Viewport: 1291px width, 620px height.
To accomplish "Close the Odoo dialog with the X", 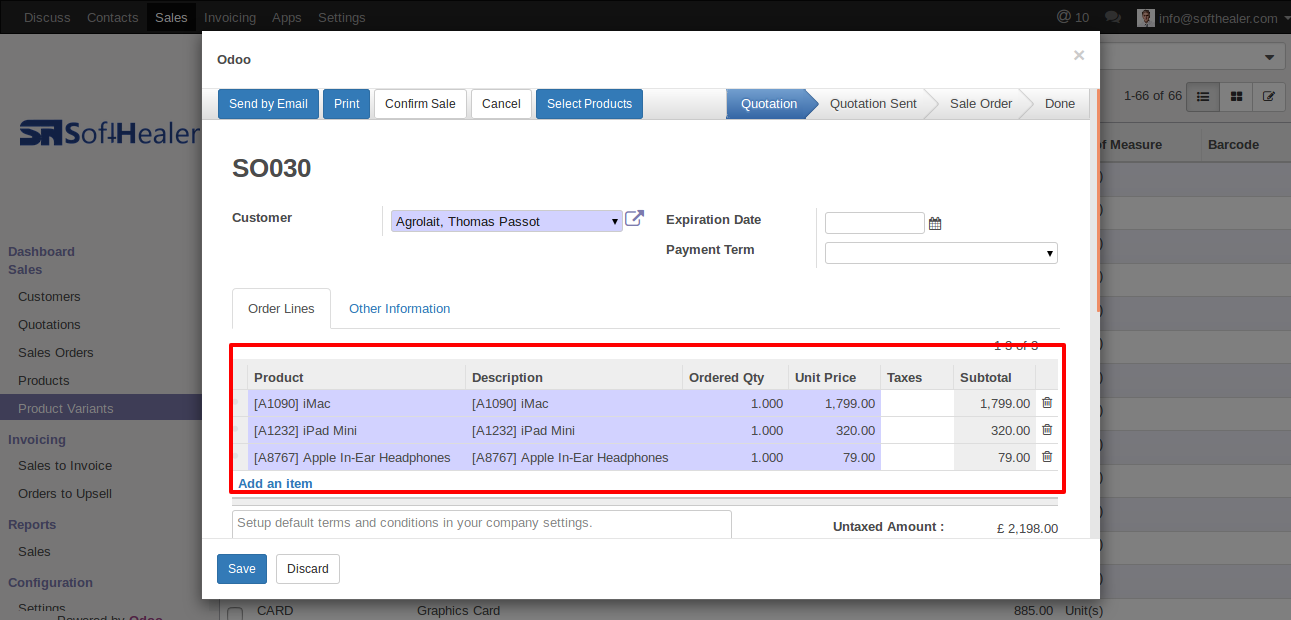I will (x=1079, y=56).
